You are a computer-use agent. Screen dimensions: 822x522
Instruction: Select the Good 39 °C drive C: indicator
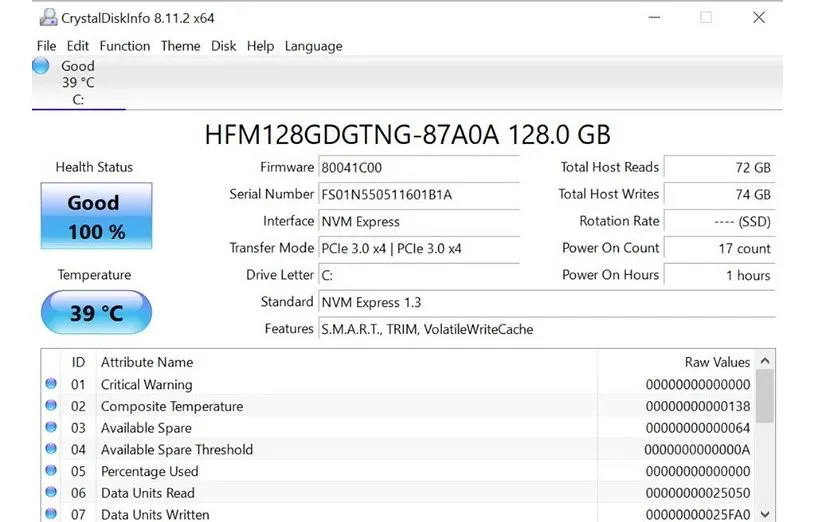76,82
